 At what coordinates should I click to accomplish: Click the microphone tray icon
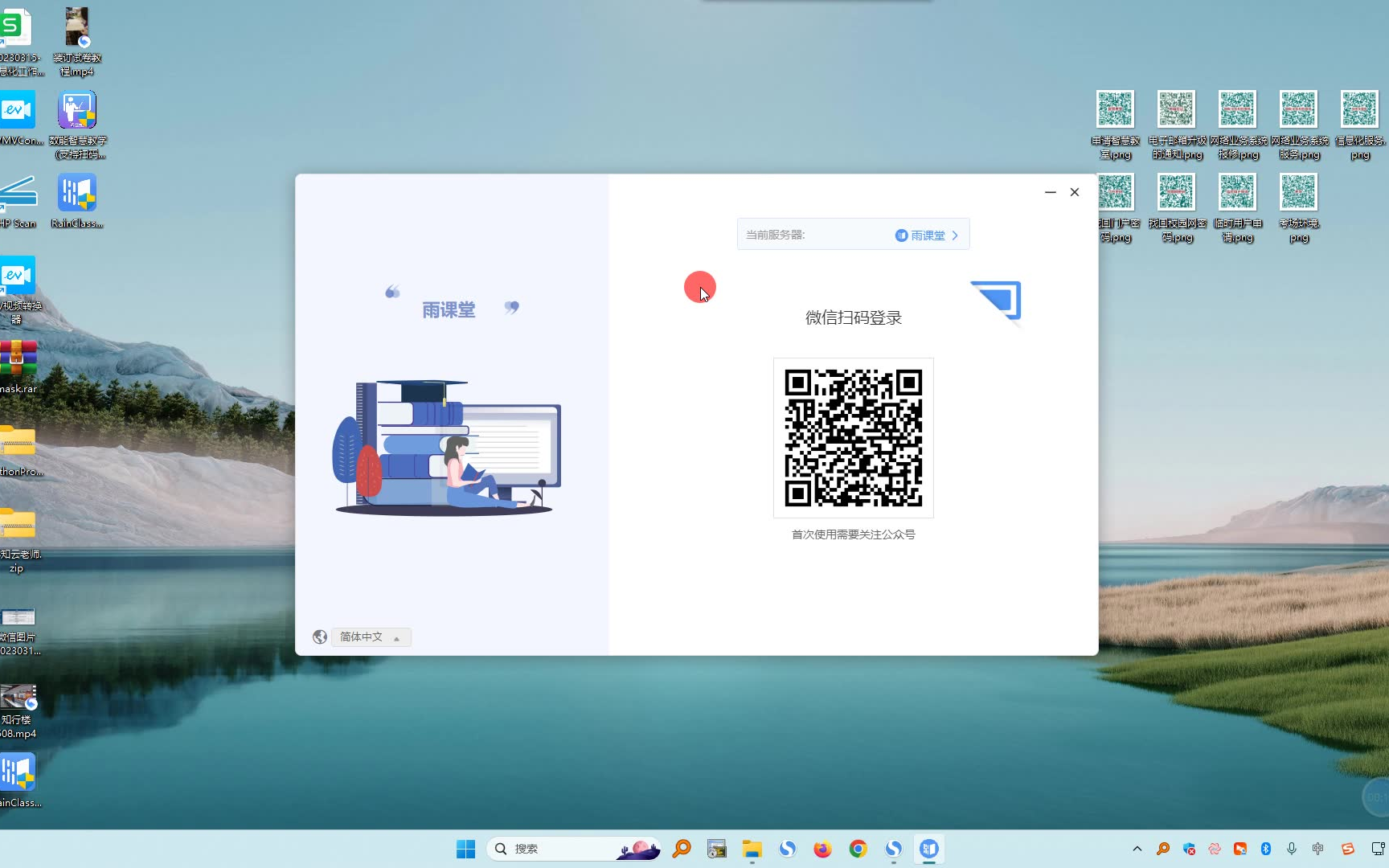tap(1292, 849)
